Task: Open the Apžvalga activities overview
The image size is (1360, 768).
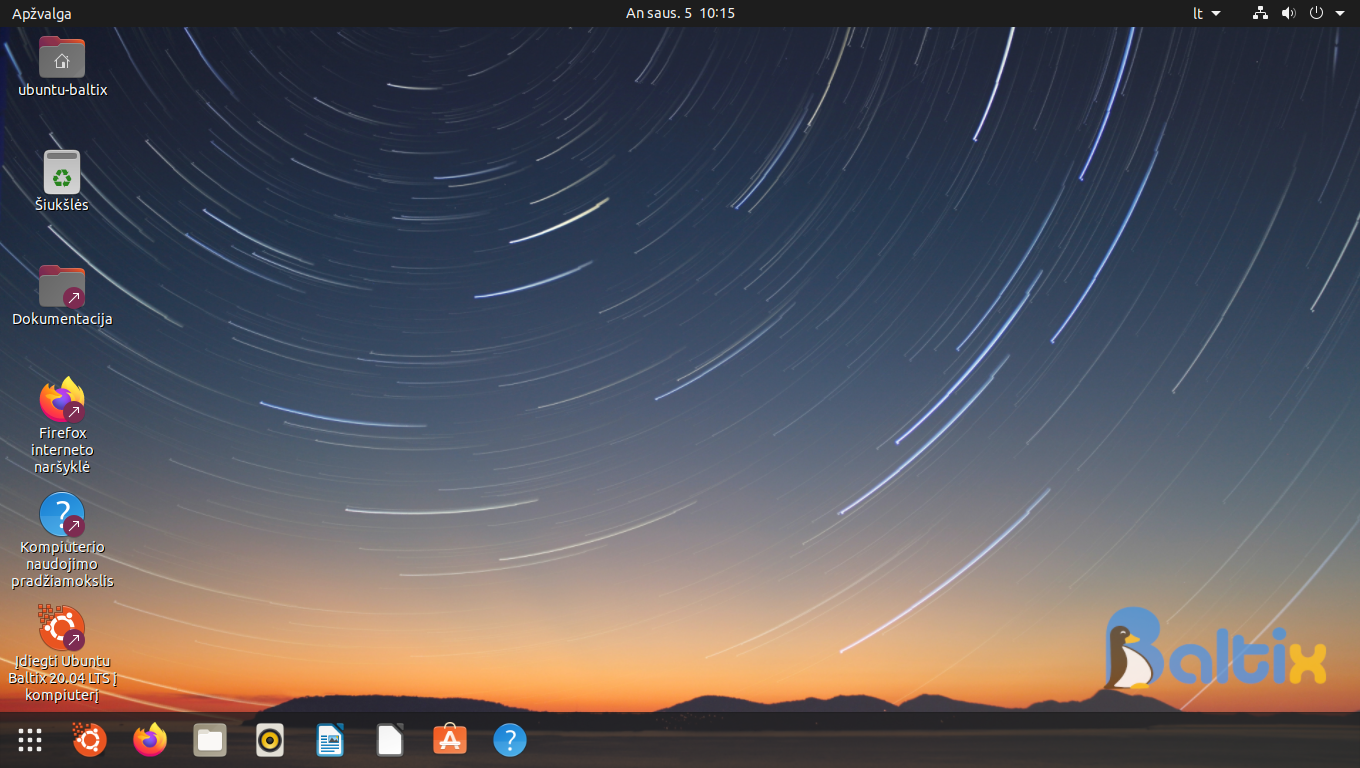Action: coord(41,14)
